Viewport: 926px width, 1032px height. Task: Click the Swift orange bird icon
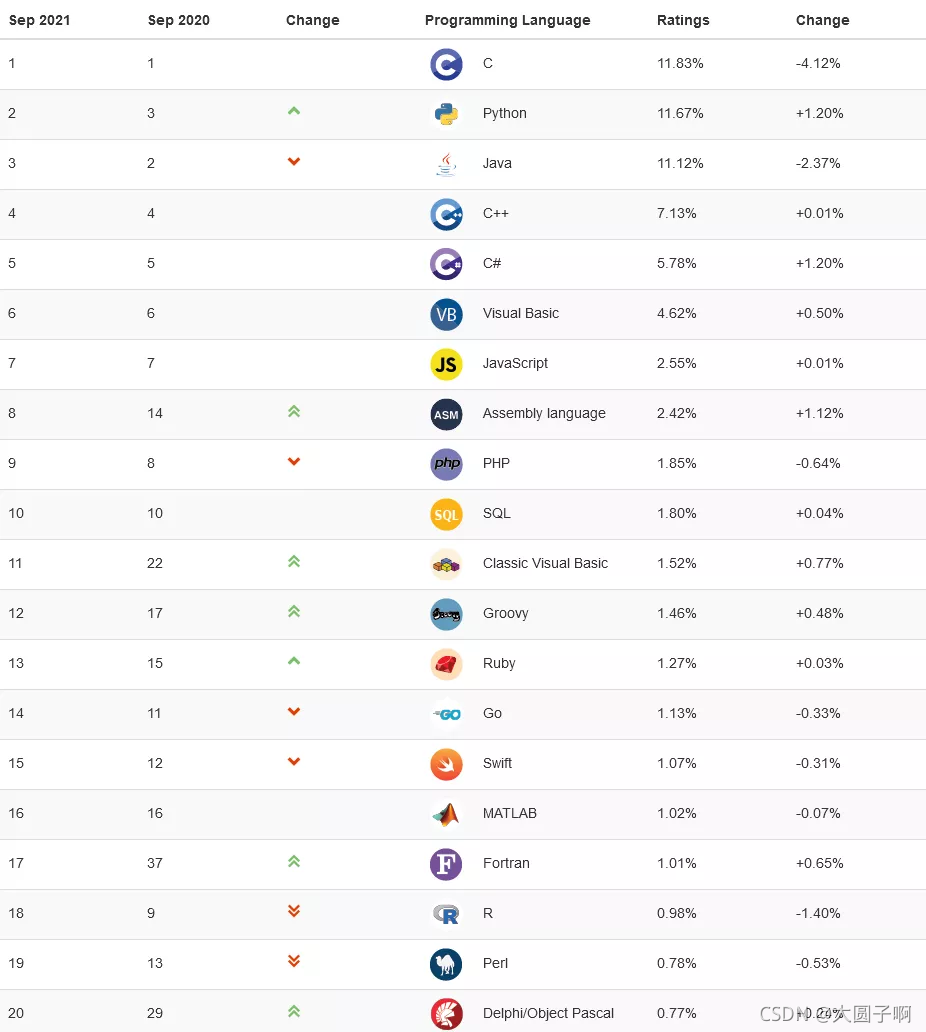446,764
